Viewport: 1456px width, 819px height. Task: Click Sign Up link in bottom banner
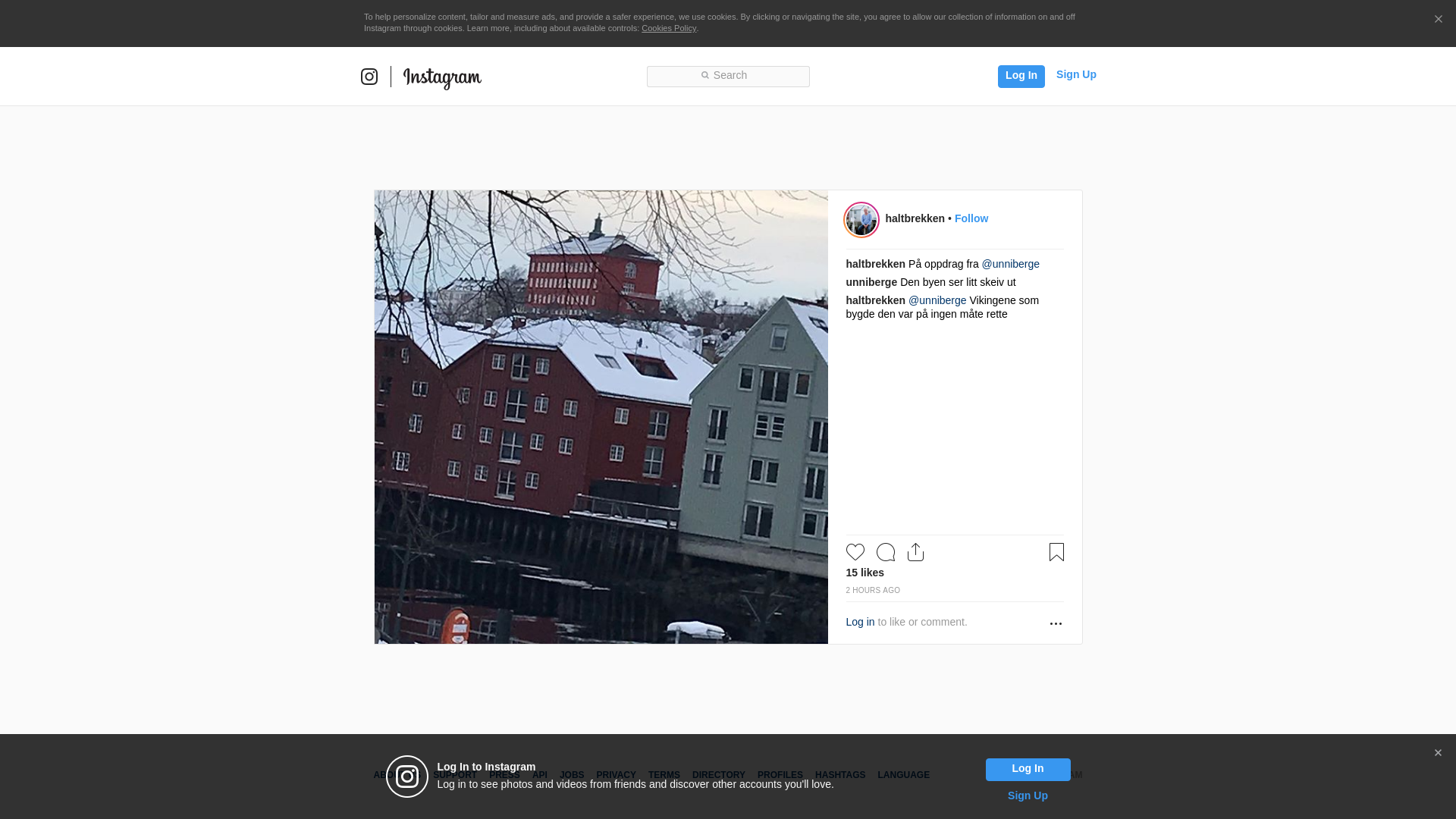[1028, 795]
